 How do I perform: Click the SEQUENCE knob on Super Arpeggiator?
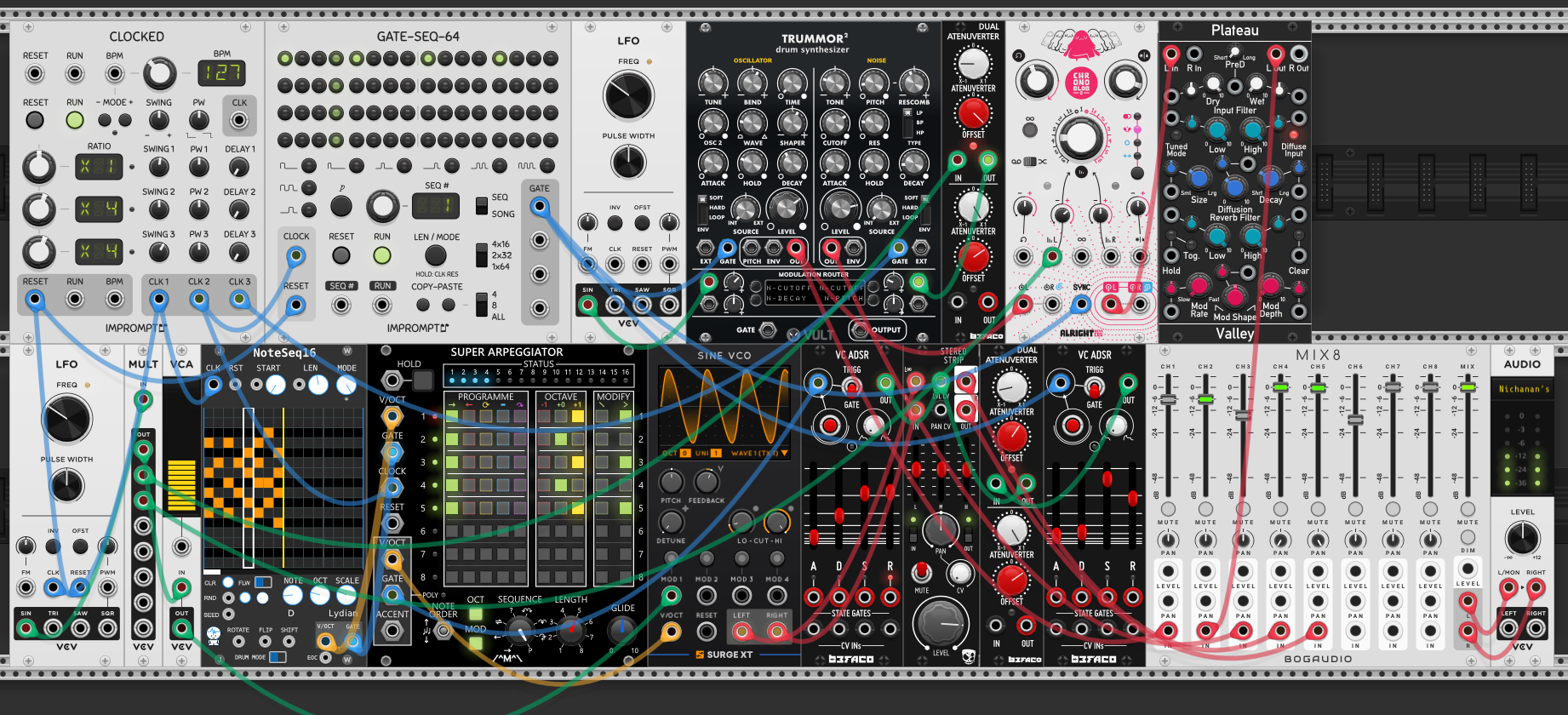click(x=519, y=629)
